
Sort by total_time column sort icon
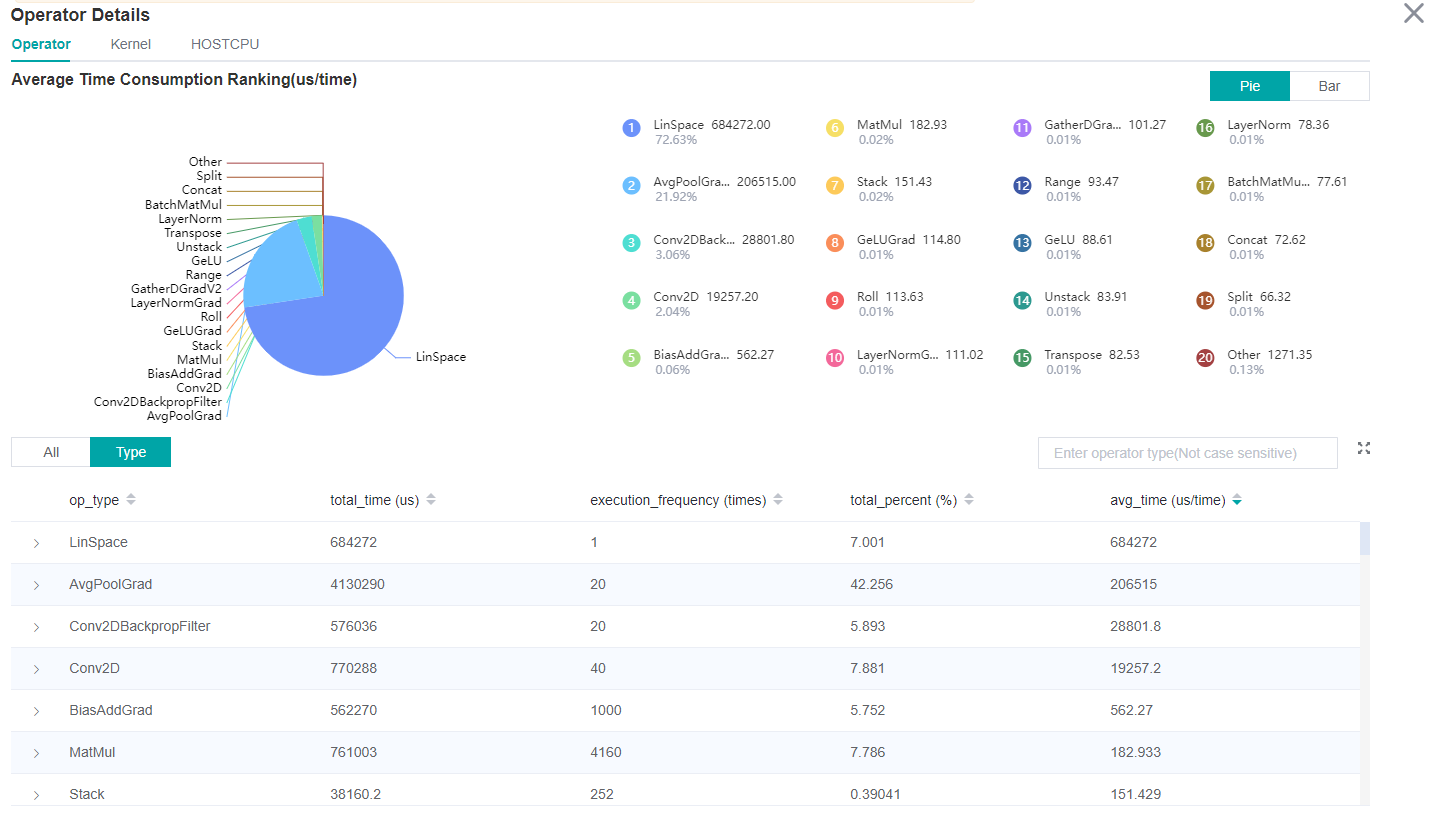click(x=431, y=500)
